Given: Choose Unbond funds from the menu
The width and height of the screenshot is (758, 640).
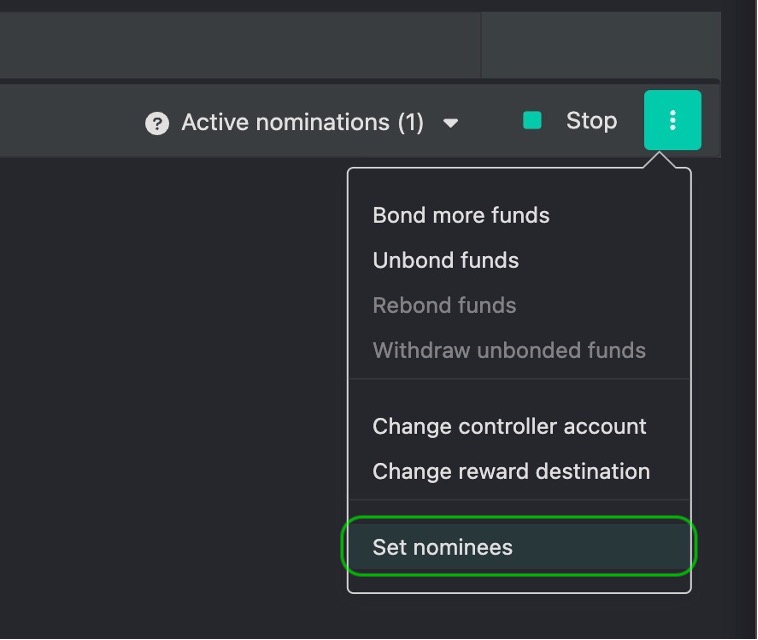Looking at the screenshot, I should 445,260.
